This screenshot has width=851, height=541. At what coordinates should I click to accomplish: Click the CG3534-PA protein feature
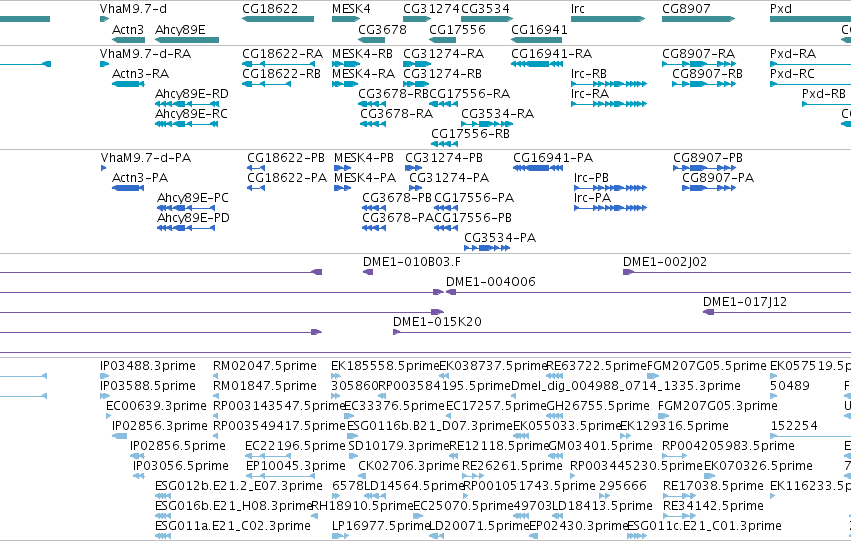(x=487, y=249)
